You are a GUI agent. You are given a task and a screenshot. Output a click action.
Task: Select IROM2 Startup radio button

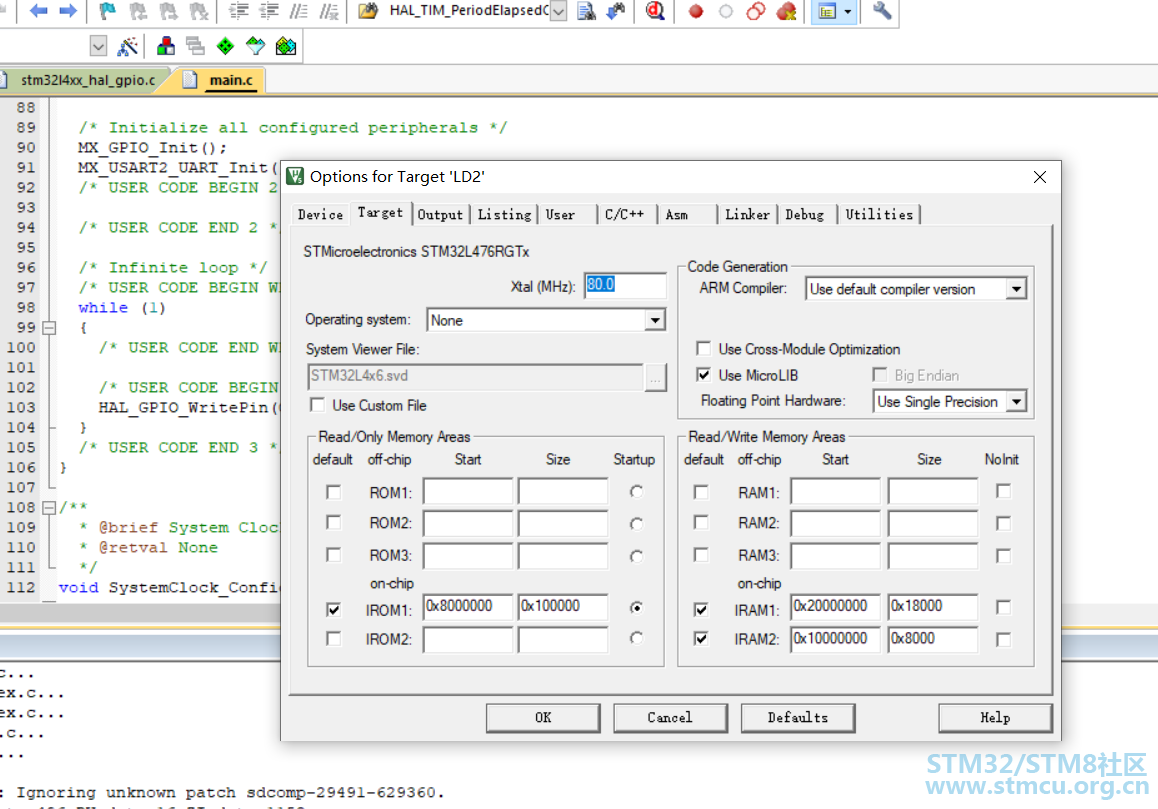point(637,638)
